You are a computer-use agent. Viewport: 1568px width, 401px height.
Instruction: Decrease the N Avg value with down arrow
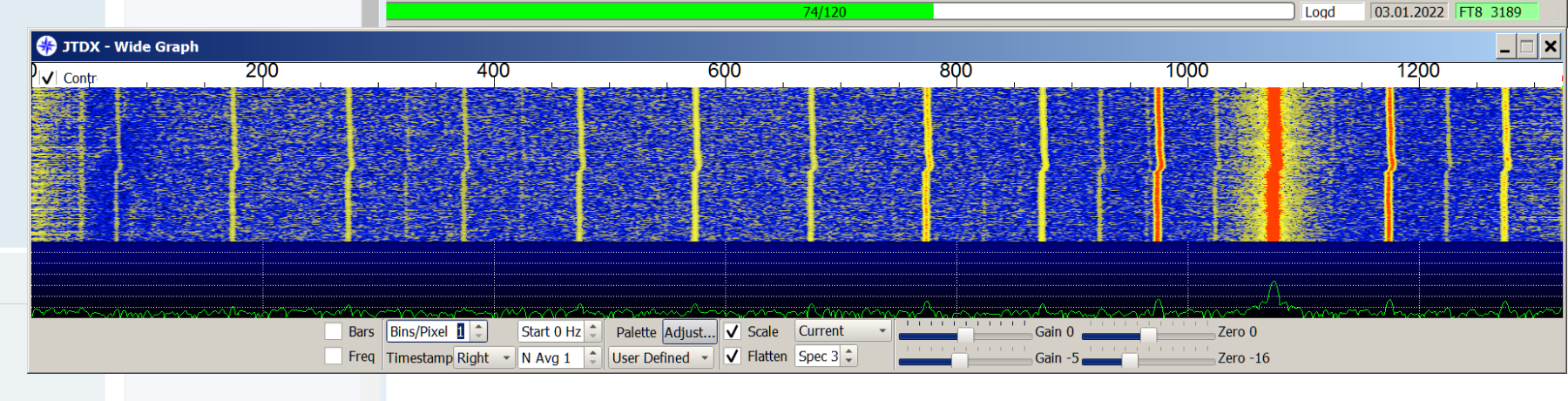[x=593, y=363]
